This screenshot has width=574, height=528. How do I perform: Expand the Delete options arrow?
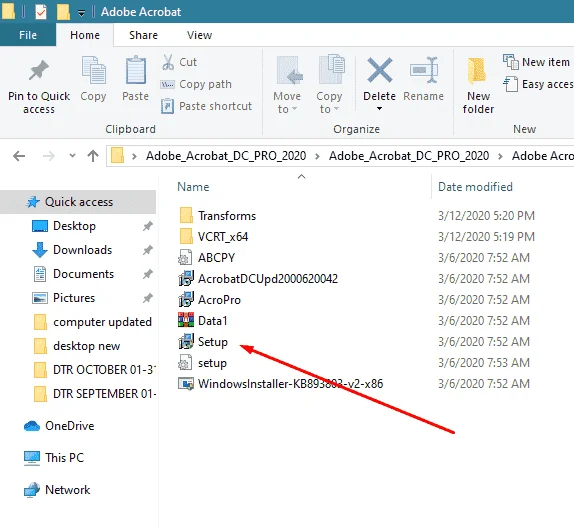pos(379,109)
